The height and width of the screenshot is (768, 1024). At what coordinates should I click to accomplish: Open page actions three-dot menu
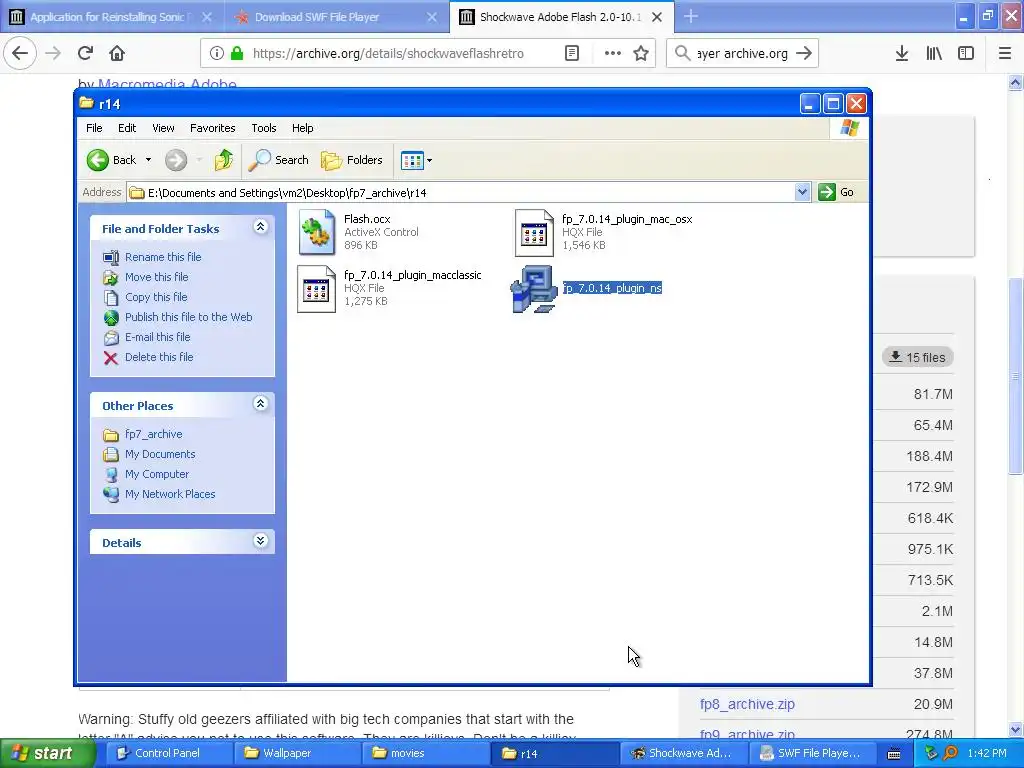(x=612, y=54)
